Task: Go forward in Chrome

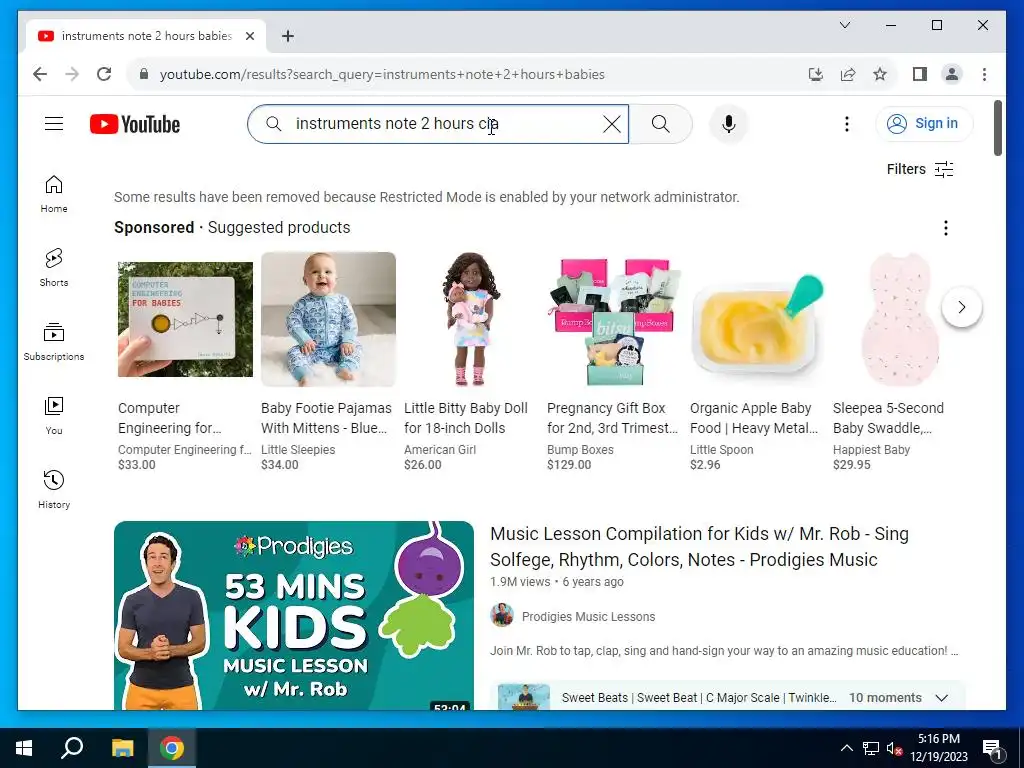Action: [x=72, y=74]
